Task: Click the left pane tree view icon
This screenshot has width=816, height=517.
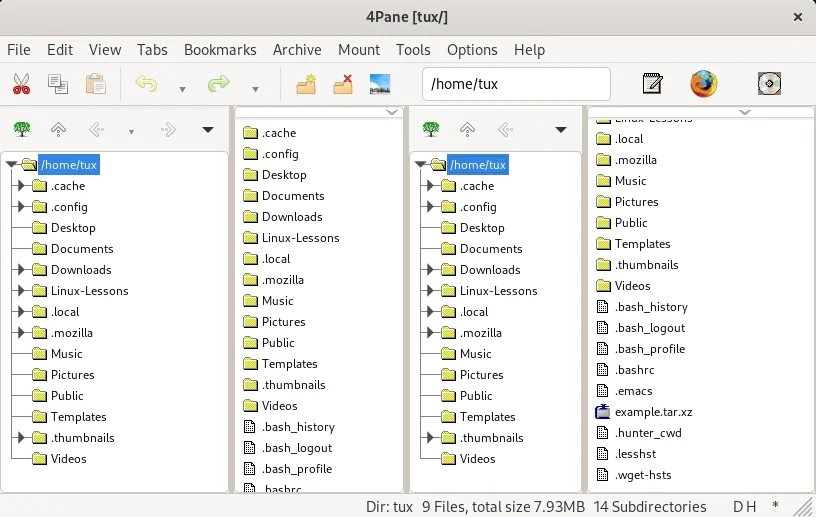Action: [x=22, y=129]
